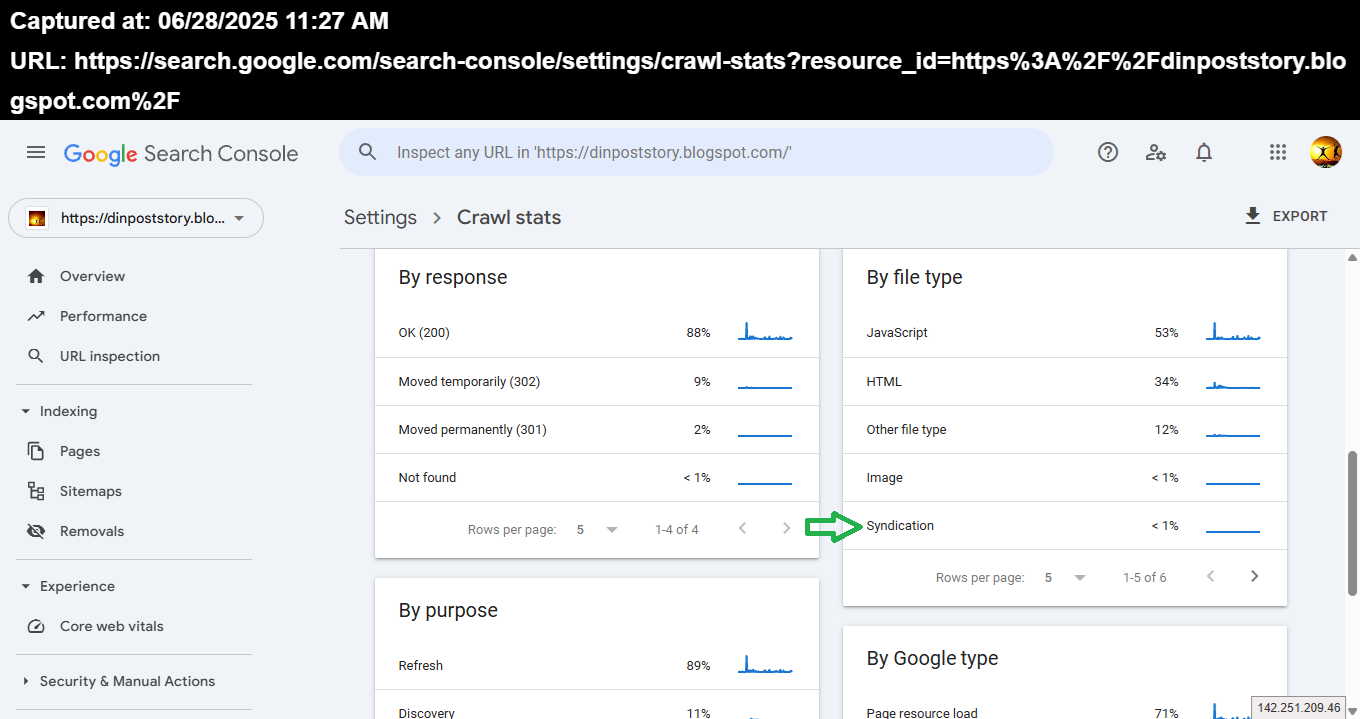Click the "Crawl stats" breadcrumb text
Image resolution: width=1360 pixels, height=719 pixels.
coord(509,217)
